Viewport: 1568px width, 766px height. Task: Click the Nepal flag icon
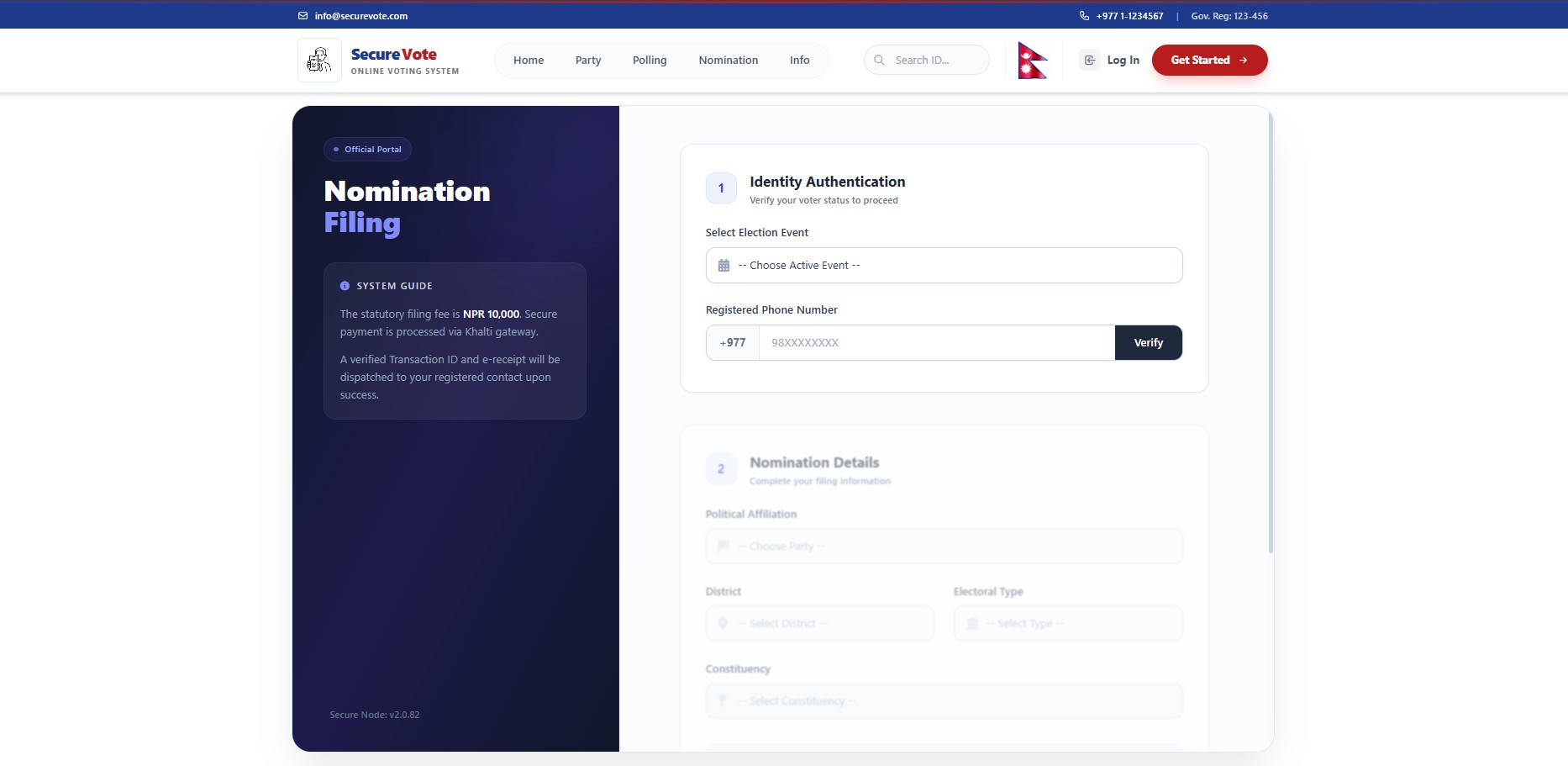coord(1032,61)
